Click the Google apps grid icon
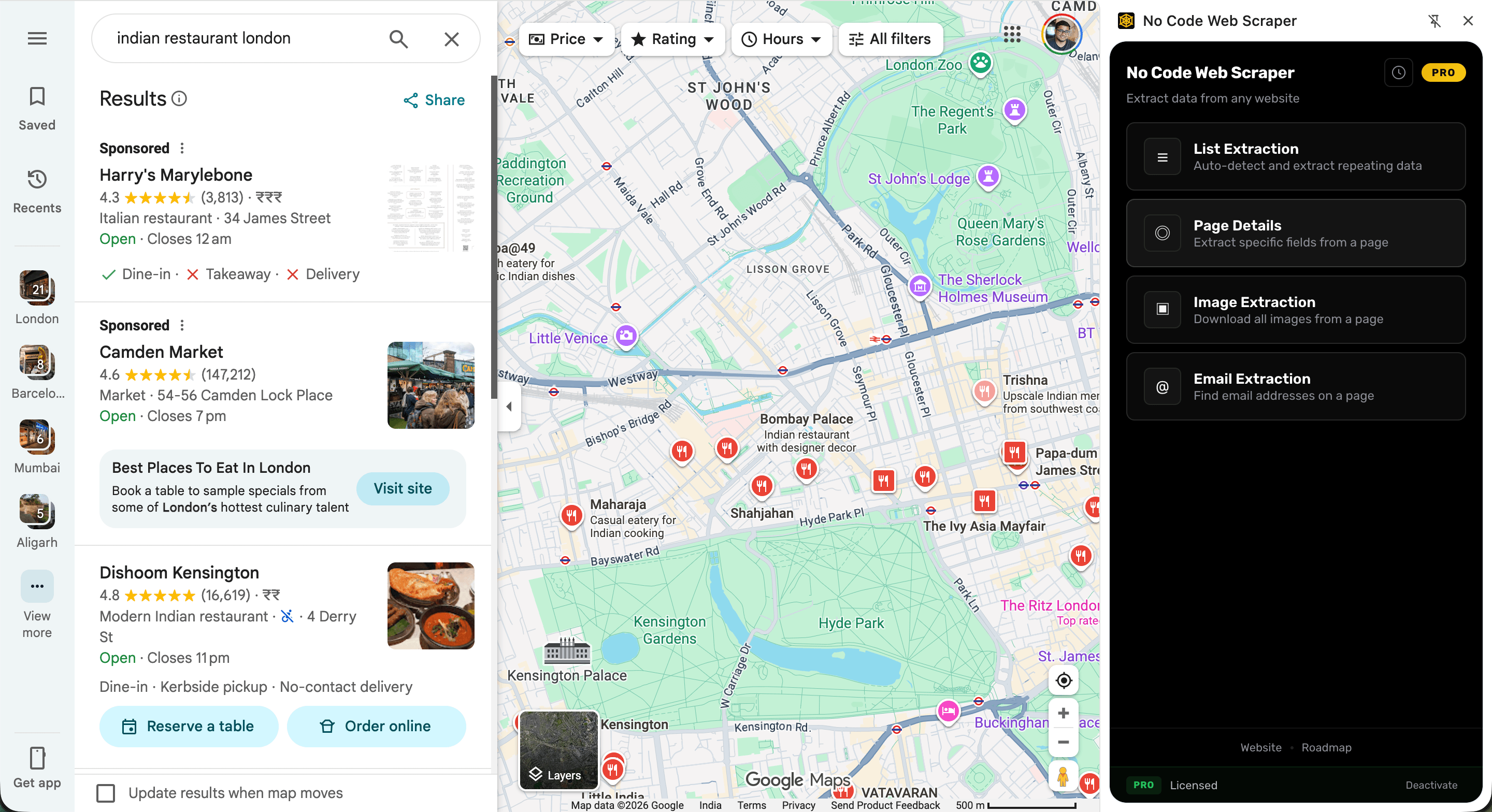 click(1011, 34)
